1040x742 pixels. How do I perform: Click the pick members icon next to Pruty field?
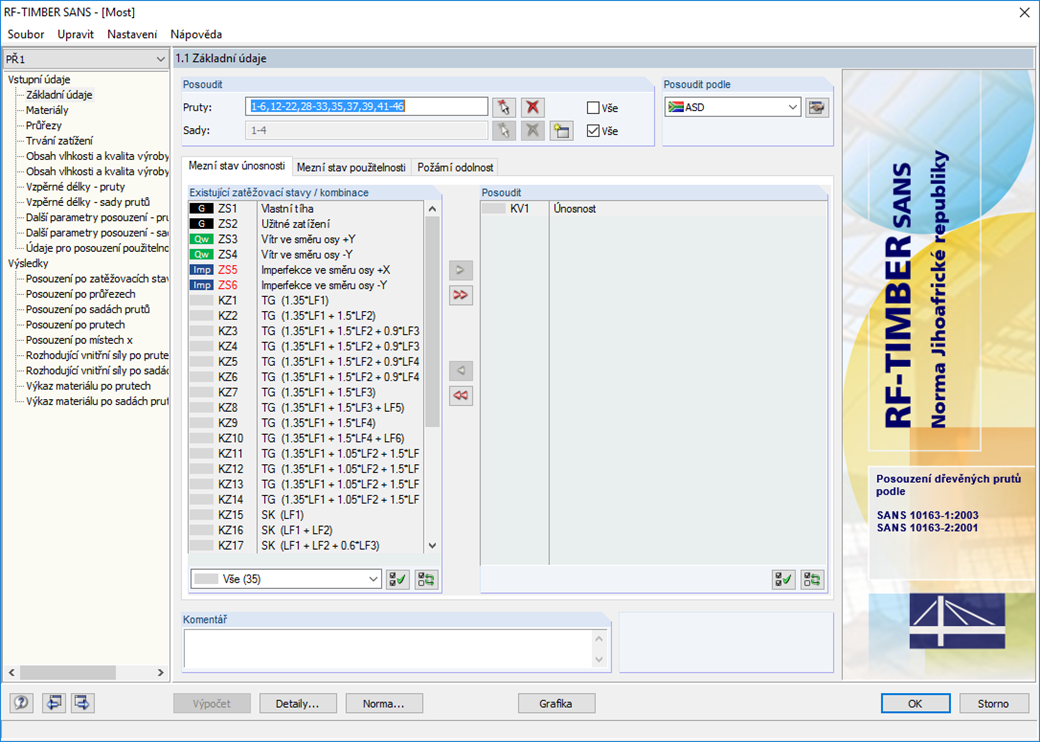[x=503, y=107]
